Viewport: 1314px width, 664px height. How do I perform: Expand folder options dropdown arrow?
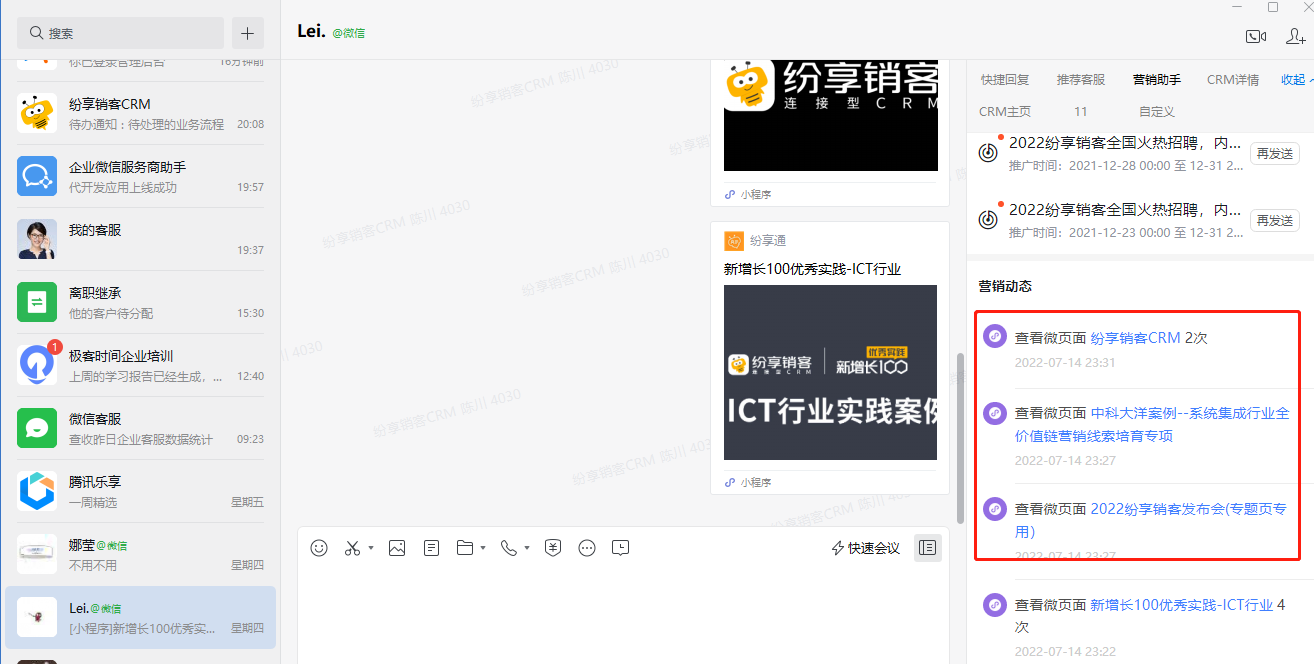pos(483,548)
